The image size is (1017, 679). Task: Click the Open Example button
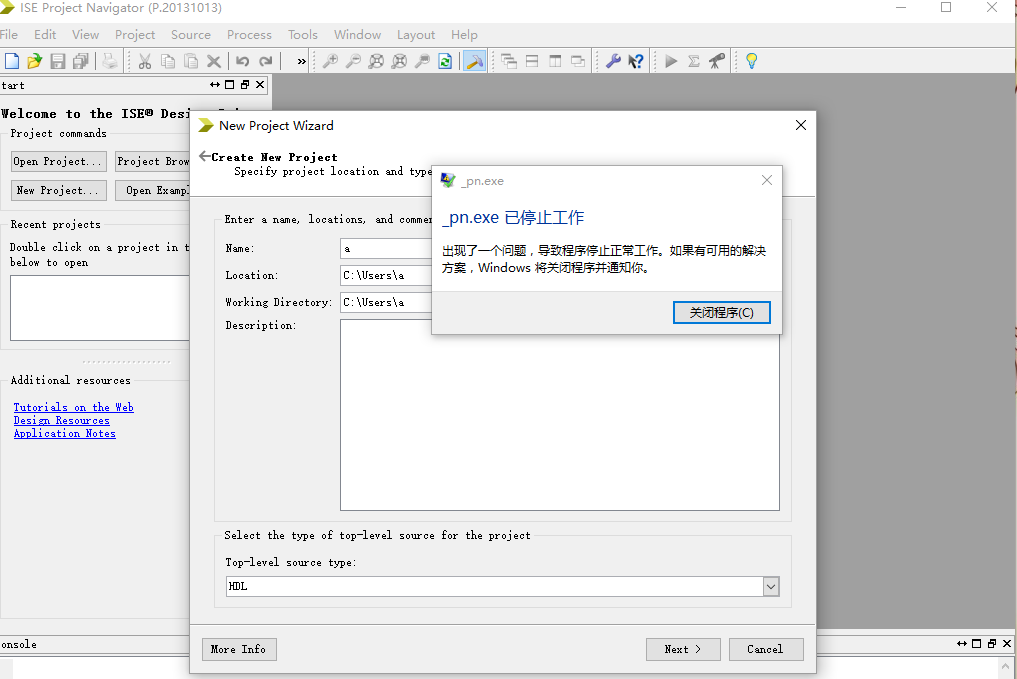(153, 190)
